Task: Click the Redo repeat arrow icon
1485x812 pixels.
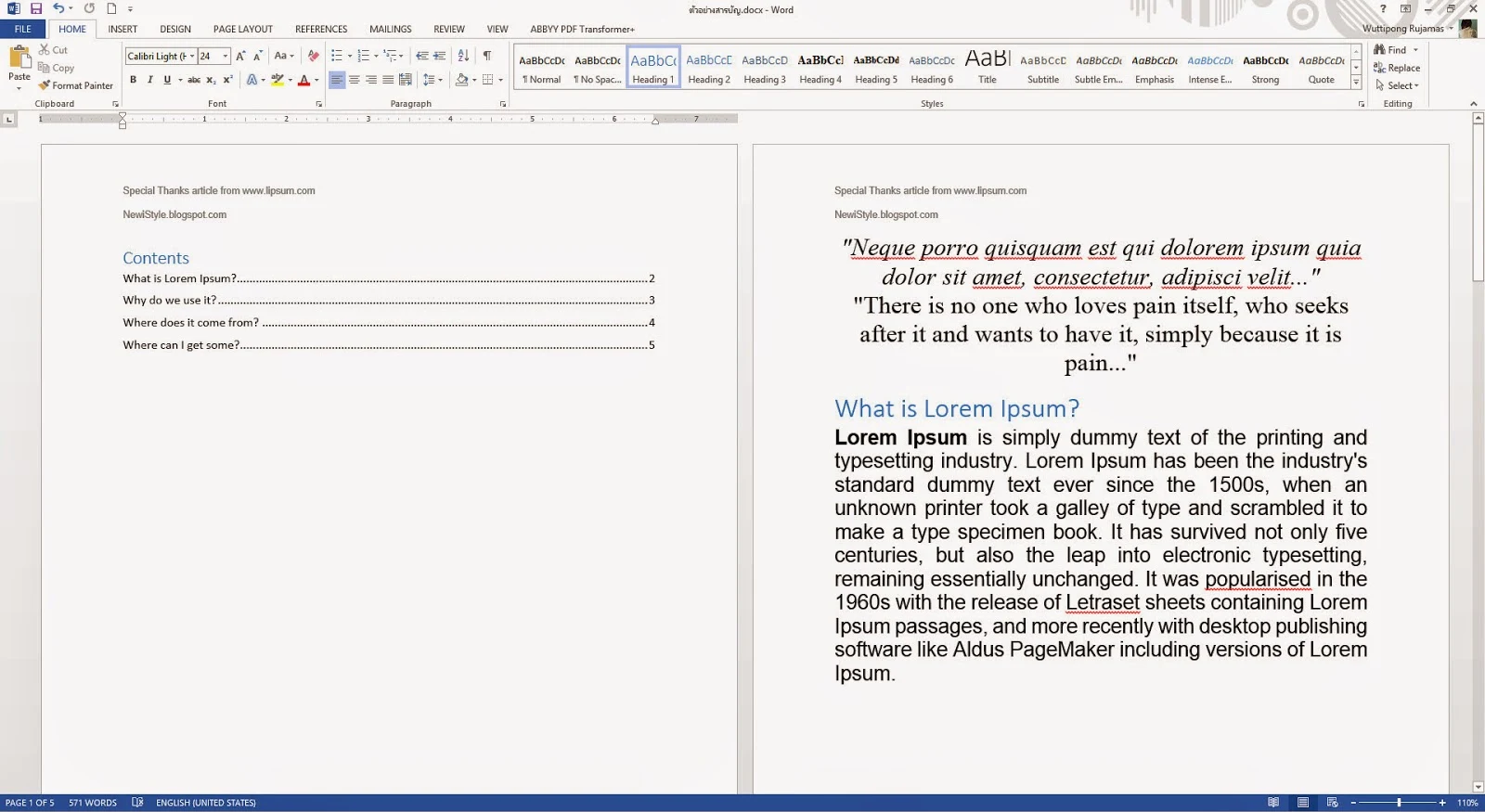Action: click(x=89, y=8)
